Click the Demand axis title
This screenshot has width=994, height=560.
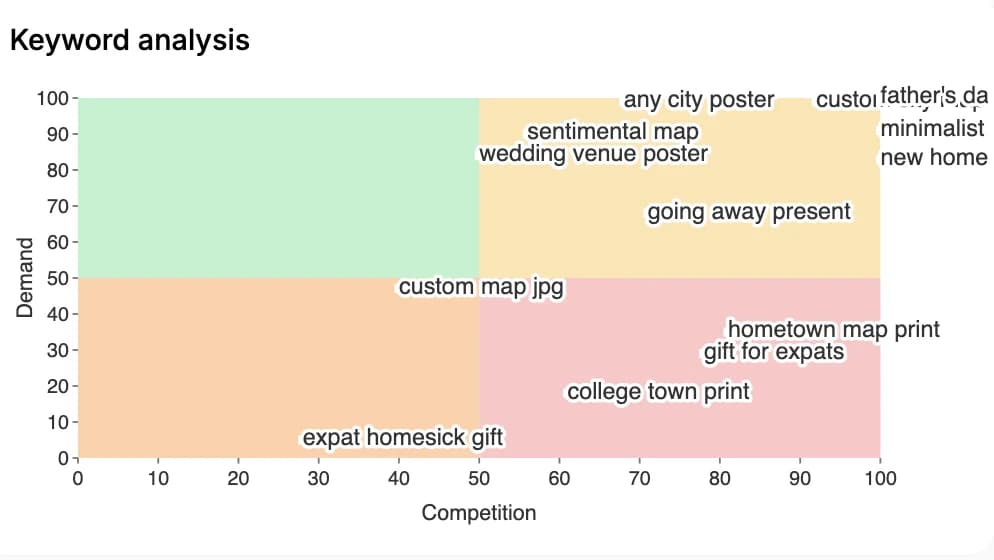[x=25, y=278]
